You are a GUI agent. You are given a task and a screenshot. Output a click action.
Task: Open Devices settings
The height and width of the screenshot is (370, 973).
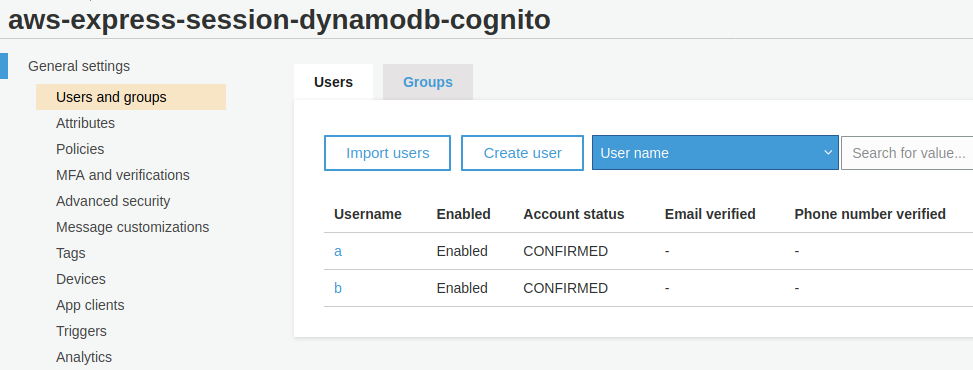point(81,279)
